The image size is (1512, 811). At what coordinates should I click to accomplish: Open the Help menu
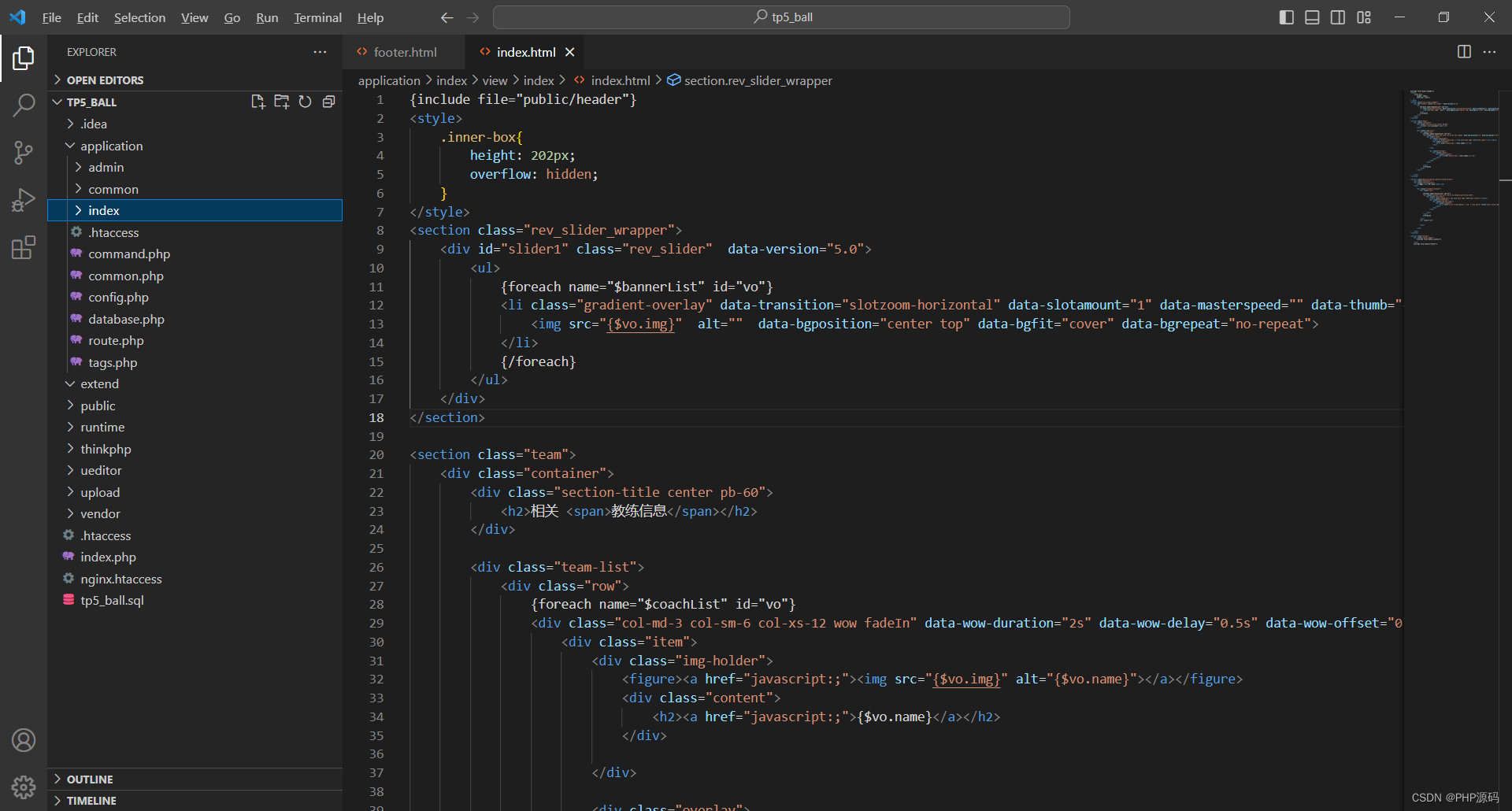[x=370, y=17]
